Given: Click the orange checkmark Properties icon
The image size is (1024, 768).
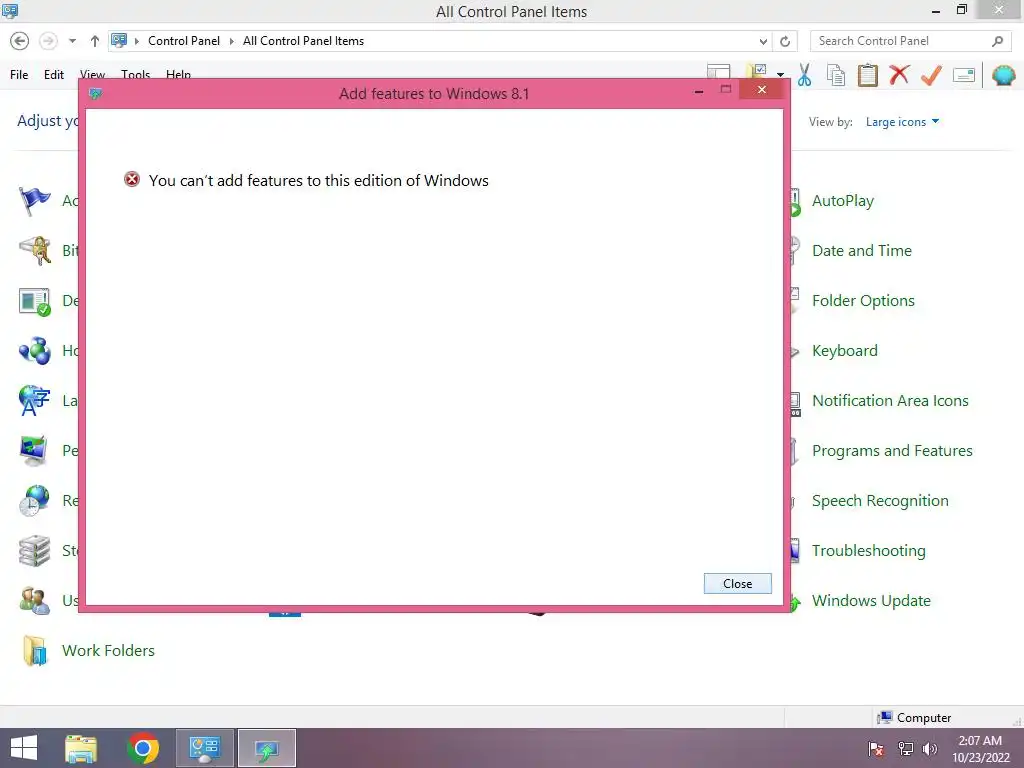Looking at the screenshot, I should coord(931,75).
